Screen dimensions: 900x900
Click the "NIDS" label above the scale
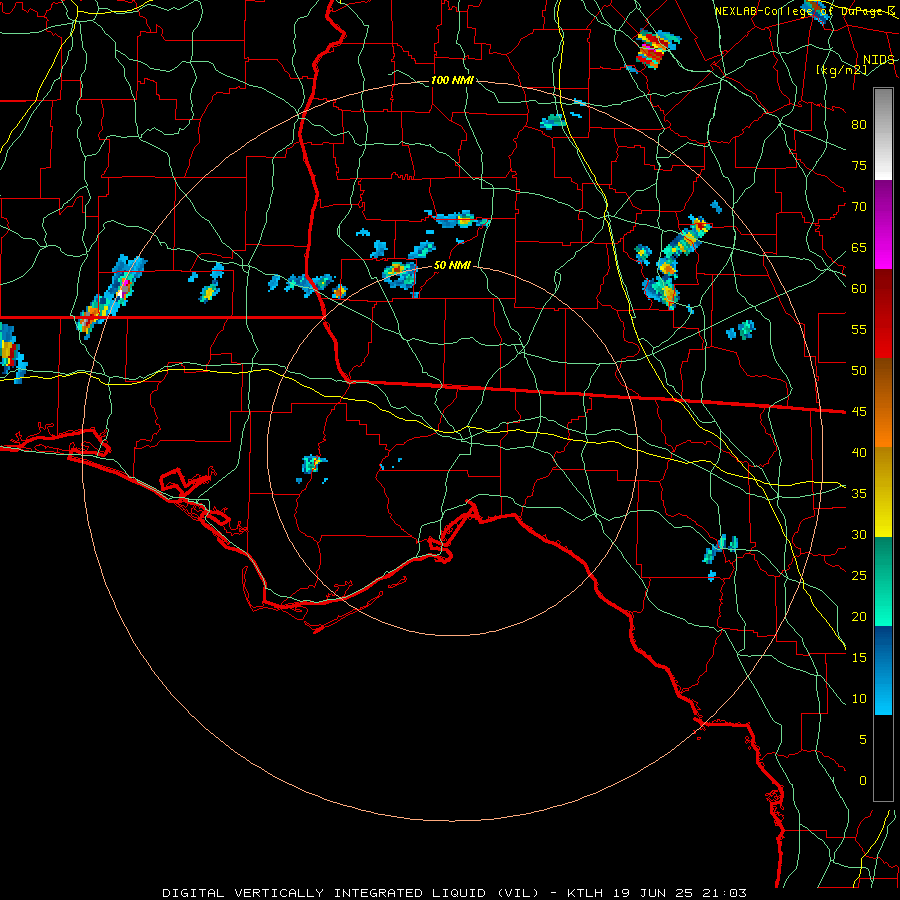click(878, 60)
